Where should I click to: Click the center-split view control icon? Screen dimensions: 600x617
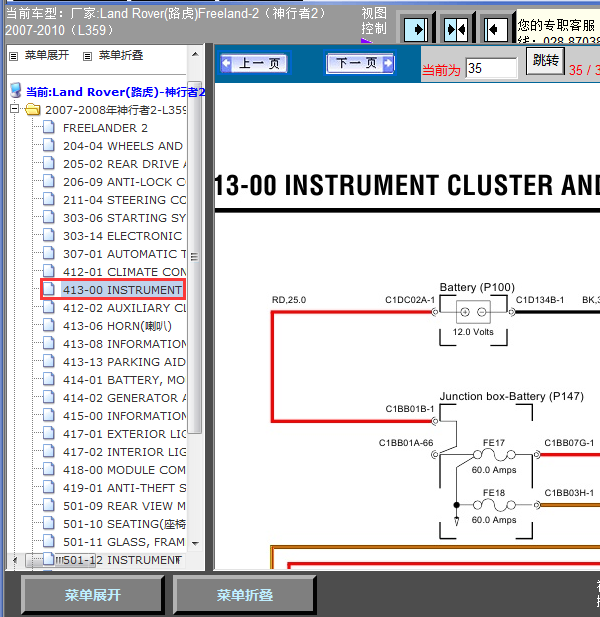coord(456,29)
